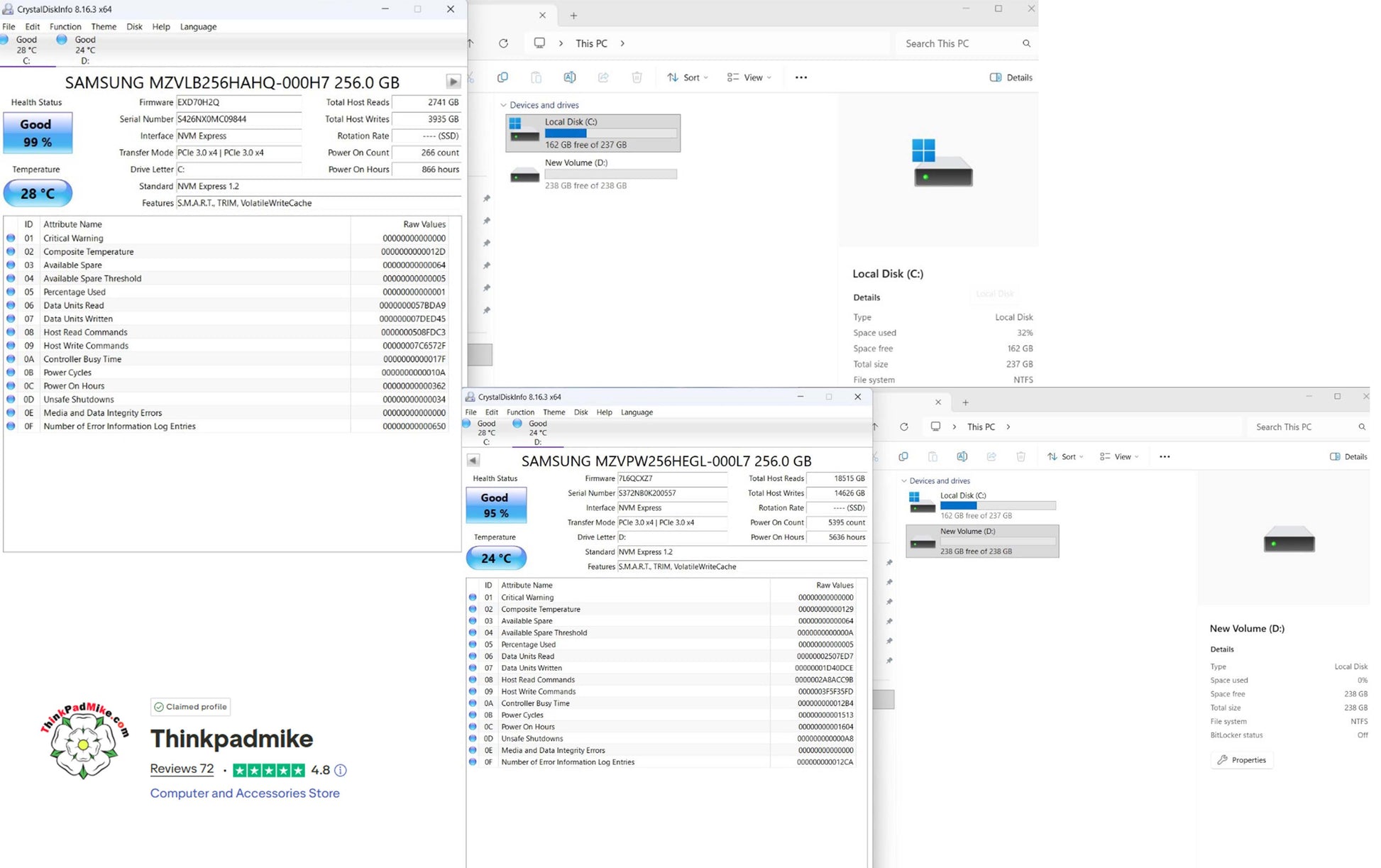
Task: Open Function menu in top CrystalDiskInfo
Action: click(x=65, y=26)
